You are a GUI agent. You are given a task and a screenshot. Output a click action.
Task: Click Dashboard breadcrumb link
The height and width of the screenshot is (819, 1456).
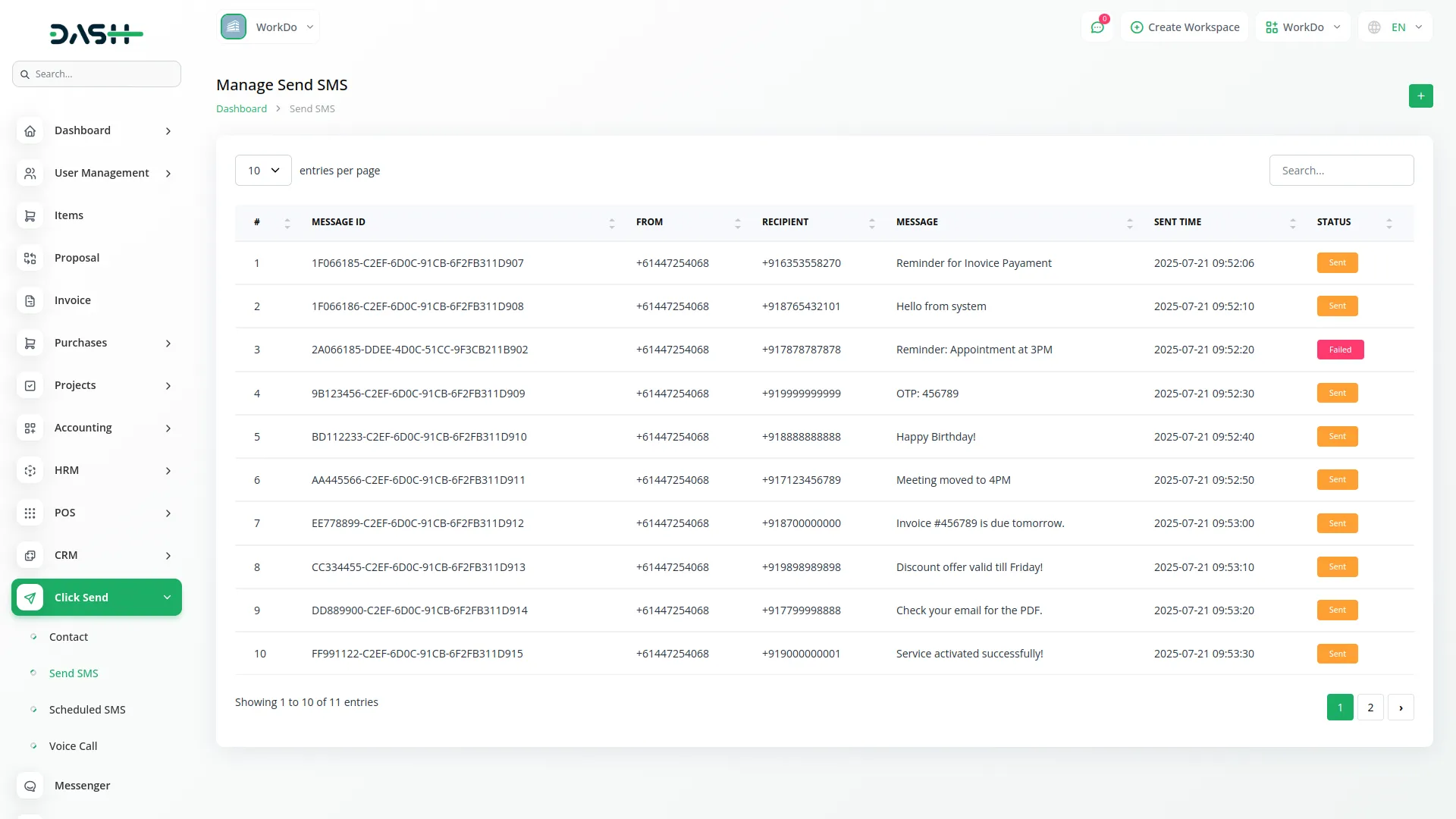[x=241, y=109]
